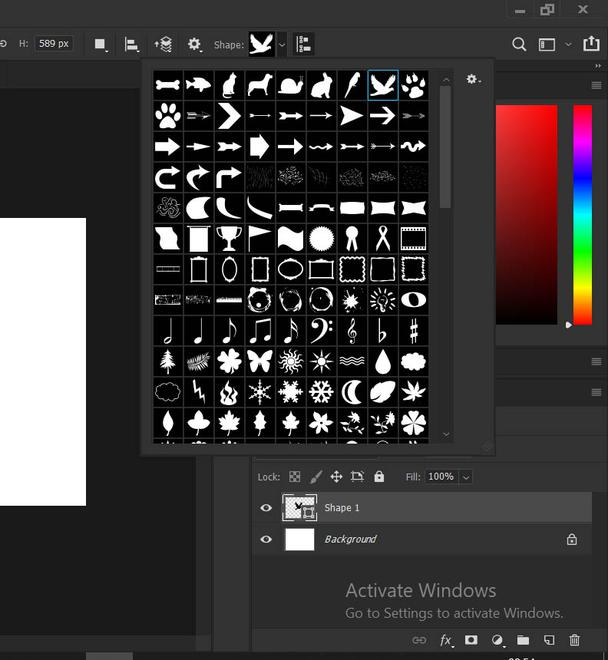The width and height of the screenshot is (608, 660).
Task: Click the delete layer trash icon
Action: 574,640
